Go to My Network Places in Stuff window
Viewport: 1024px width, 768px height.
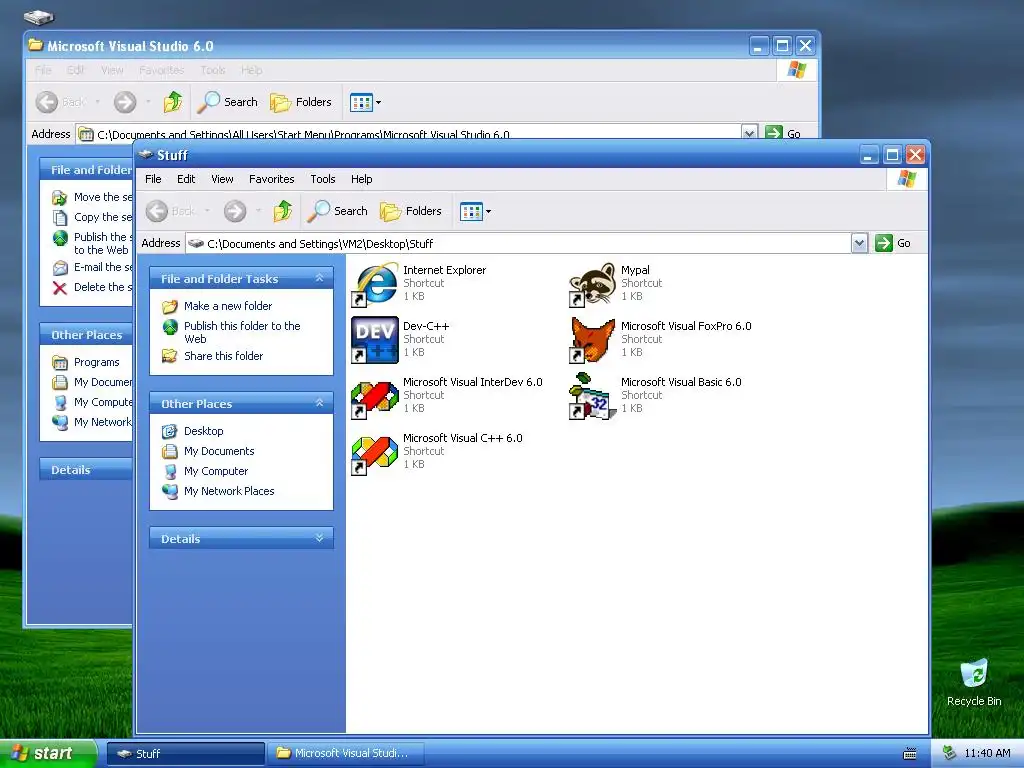pyautogui.click(x=229, y=491)
